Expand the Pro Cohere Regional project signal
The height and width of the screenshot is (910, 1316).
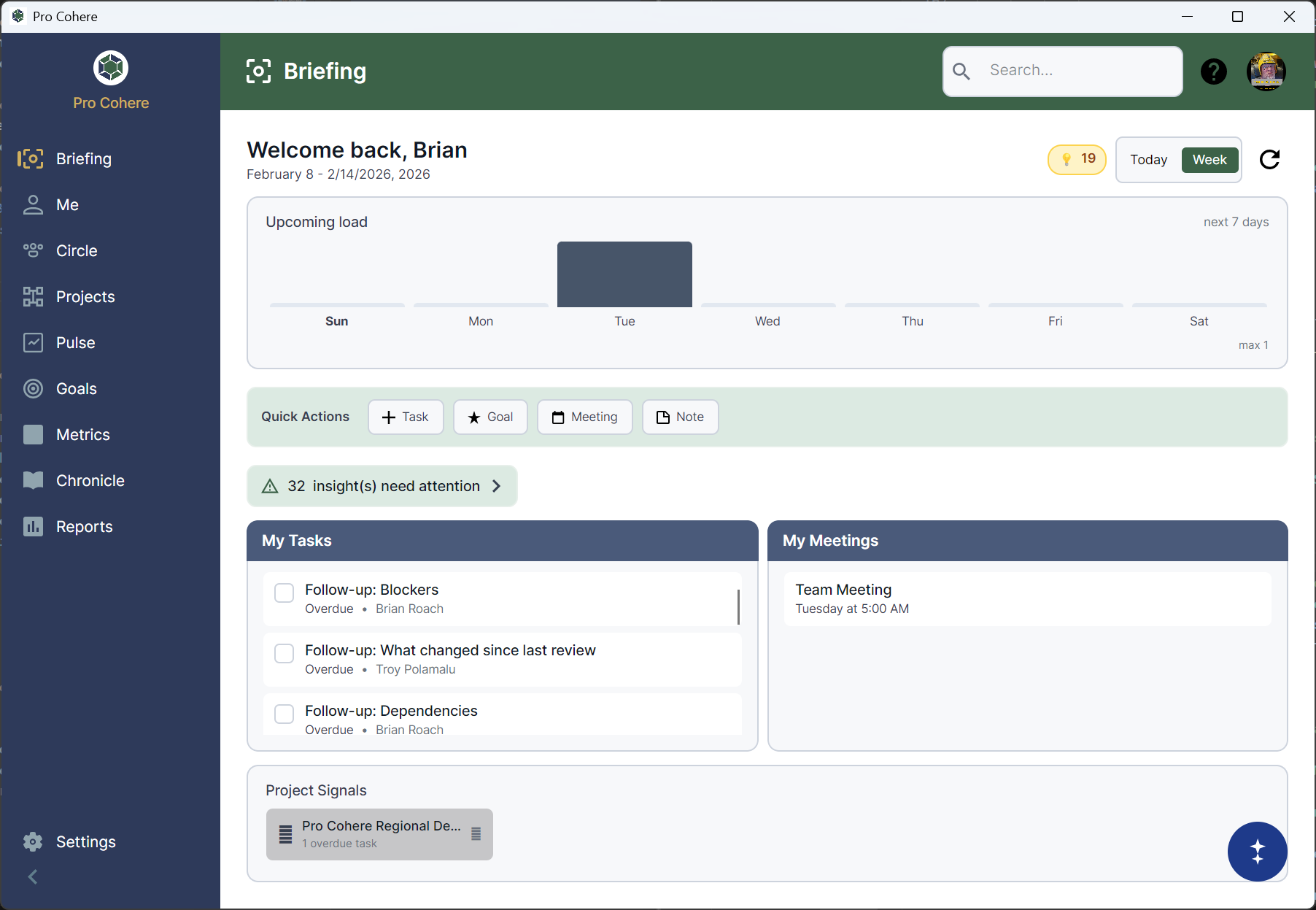click(379, 834)
